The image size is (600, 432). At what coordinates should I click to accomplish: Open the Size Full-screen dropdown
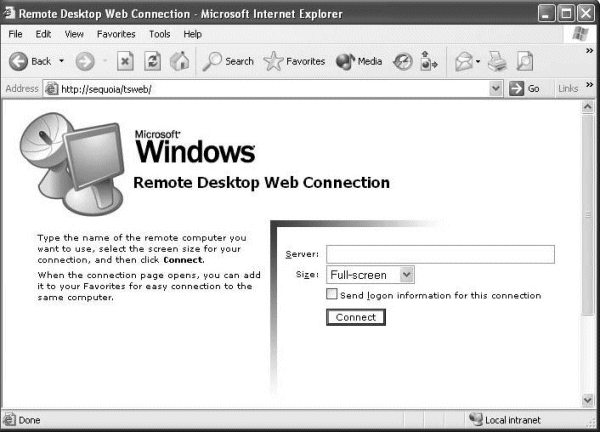click(x=370, y=275)
